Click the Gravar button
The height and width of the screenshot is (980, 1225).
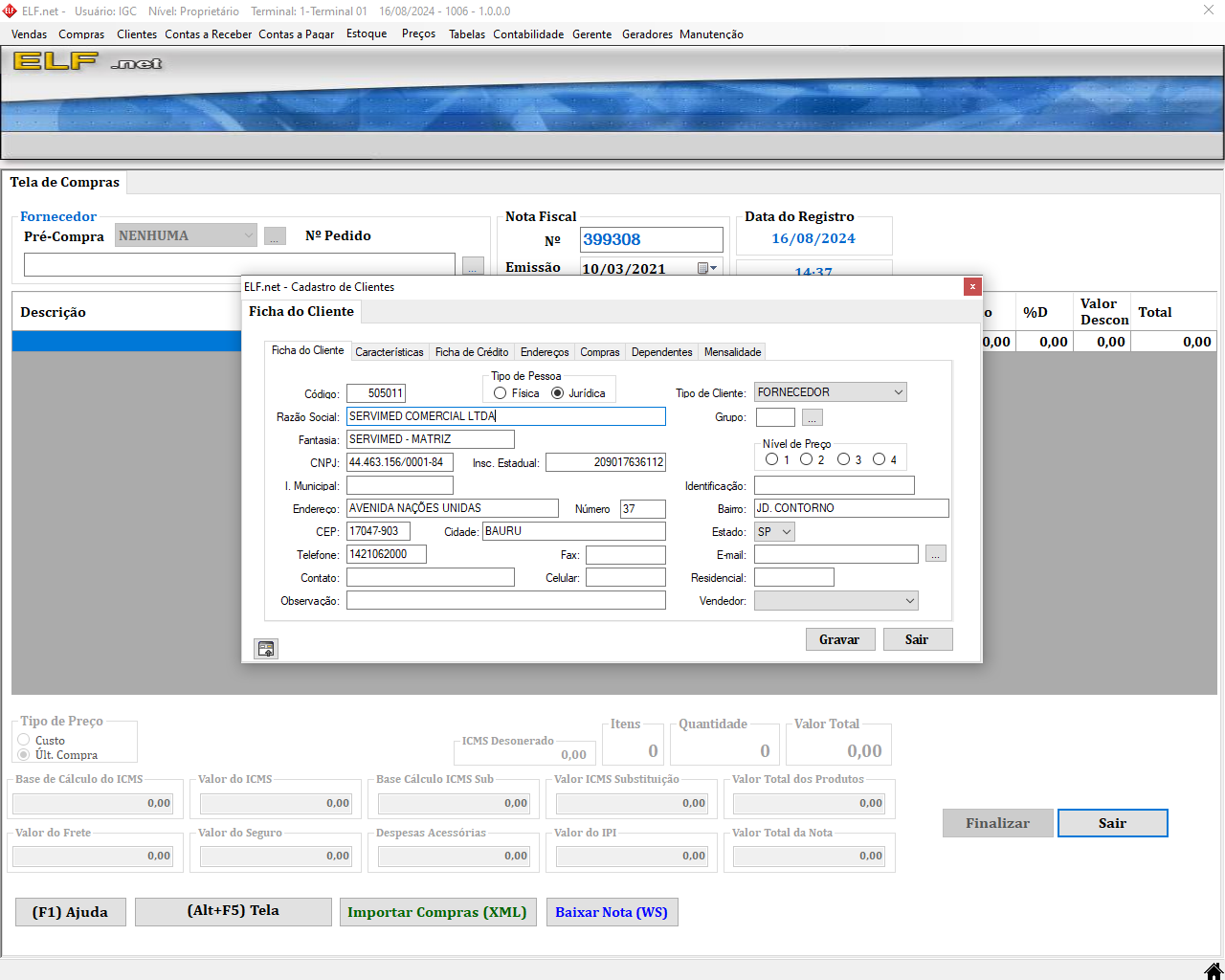tap(840, 639)
